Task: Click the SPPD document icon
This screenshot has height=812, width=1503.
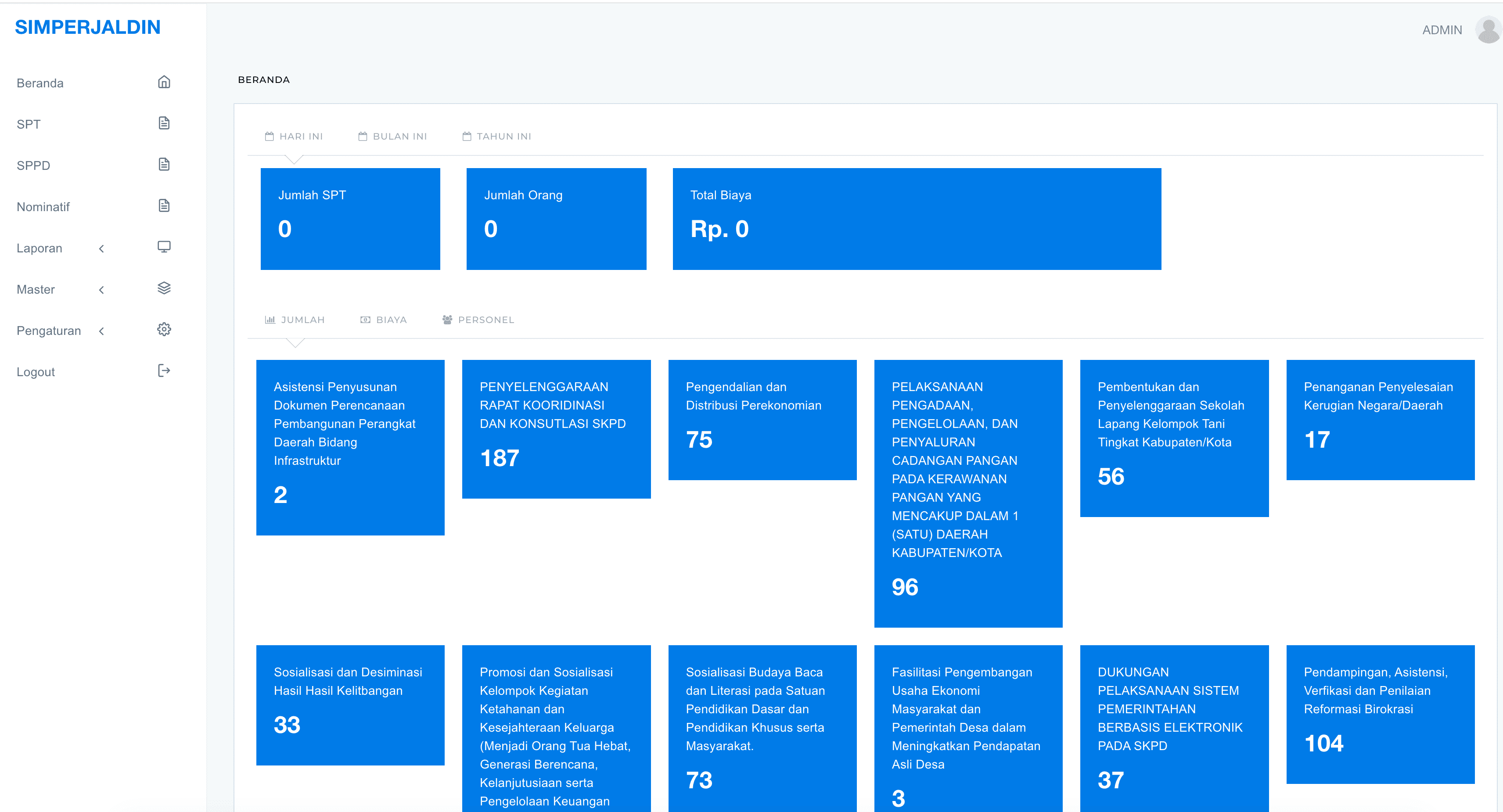Action: pyautogui.click(x=164, y=165)
